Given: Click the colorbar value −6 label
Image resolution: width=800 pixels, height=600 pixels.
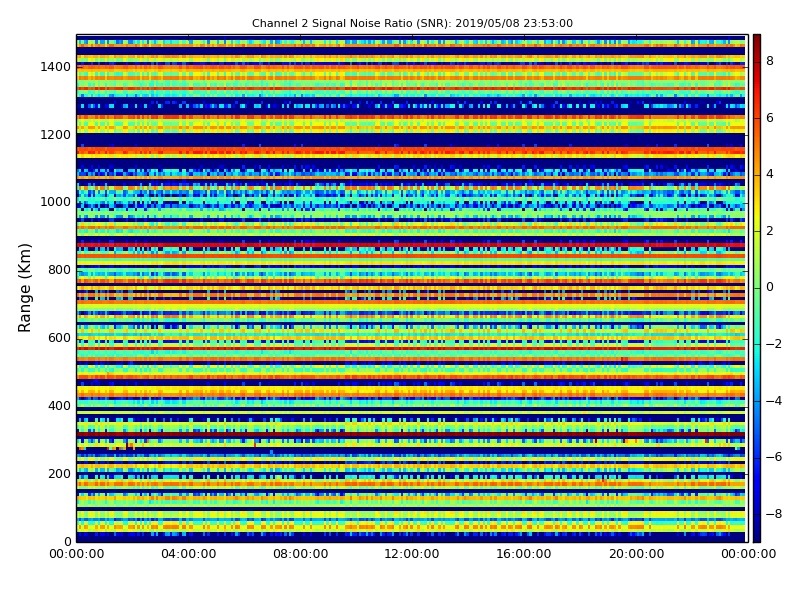Looking at the screenshot, I should [x=774, y=457].
